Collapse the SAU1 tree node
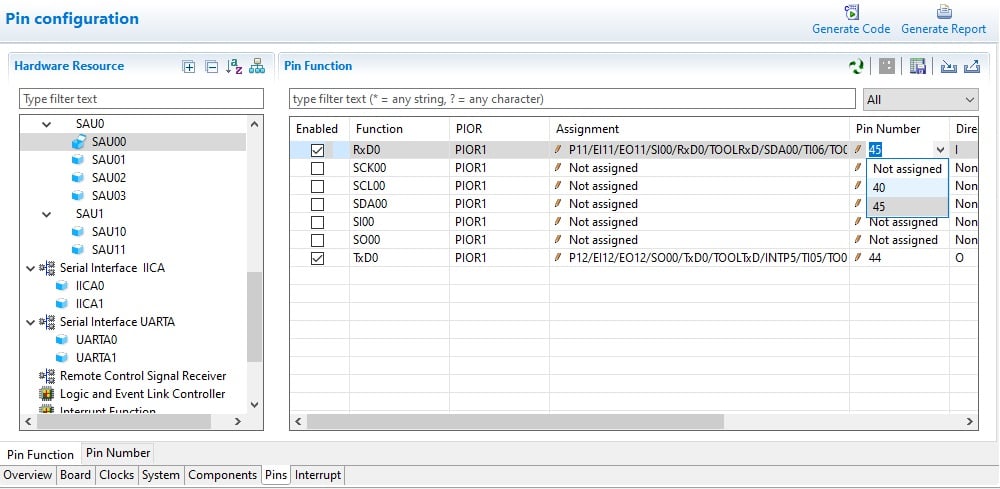This screenshot has width=1000, height=489. pyautogui.click(x=47, y=214)
